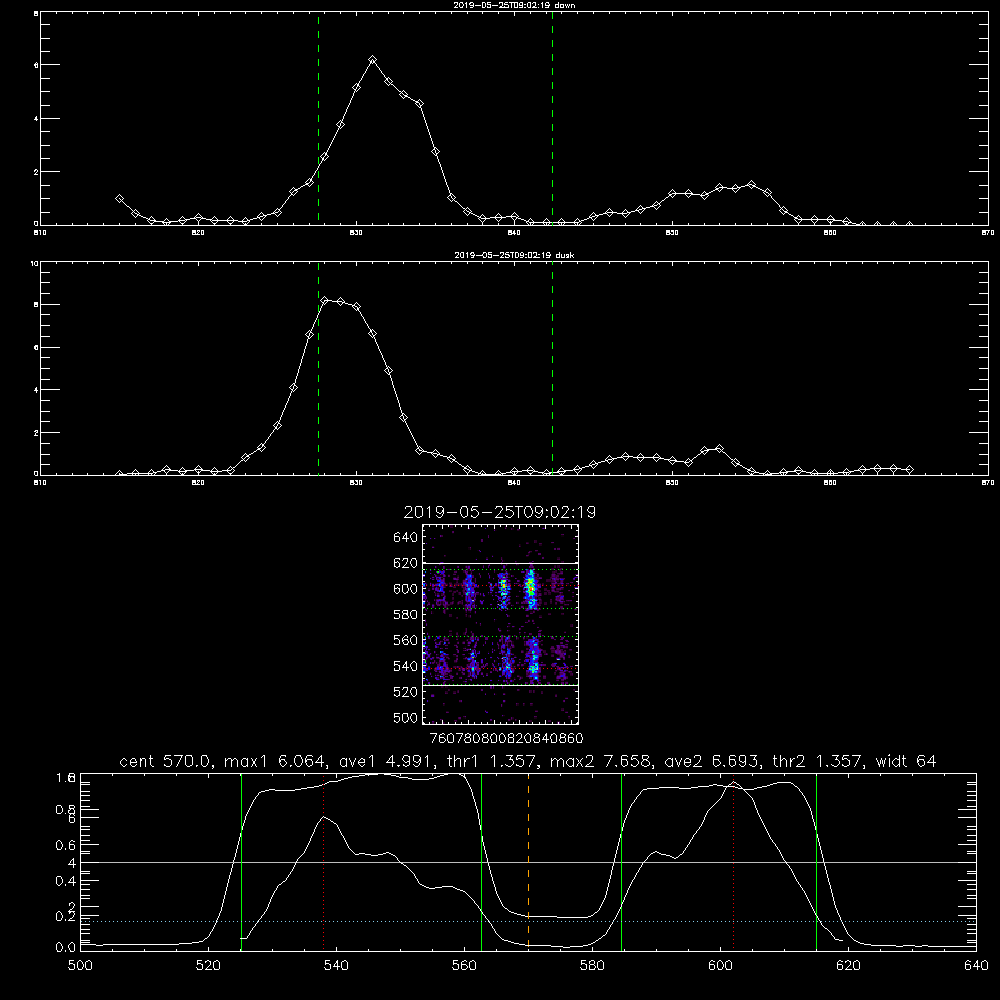Click the right green dashed line in the dawn plot
Image resolution: width=1000 pixels, height=1000 pixels.
(552, 118)
